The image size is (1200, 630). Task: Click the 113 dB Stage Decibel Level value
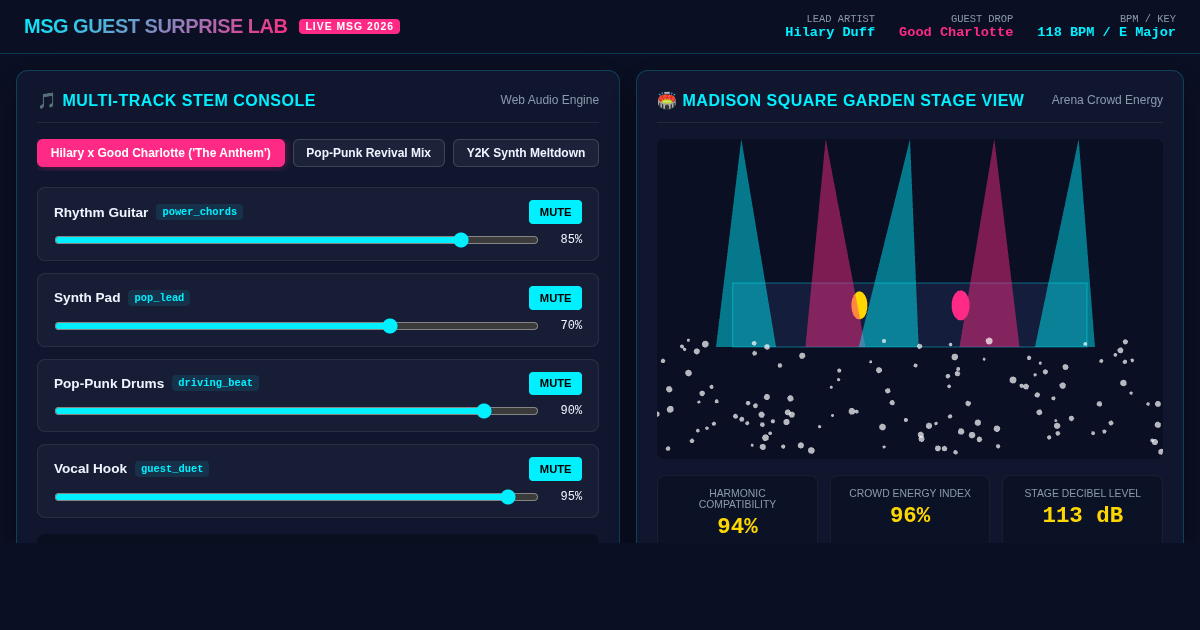(x=1083, y=516)
